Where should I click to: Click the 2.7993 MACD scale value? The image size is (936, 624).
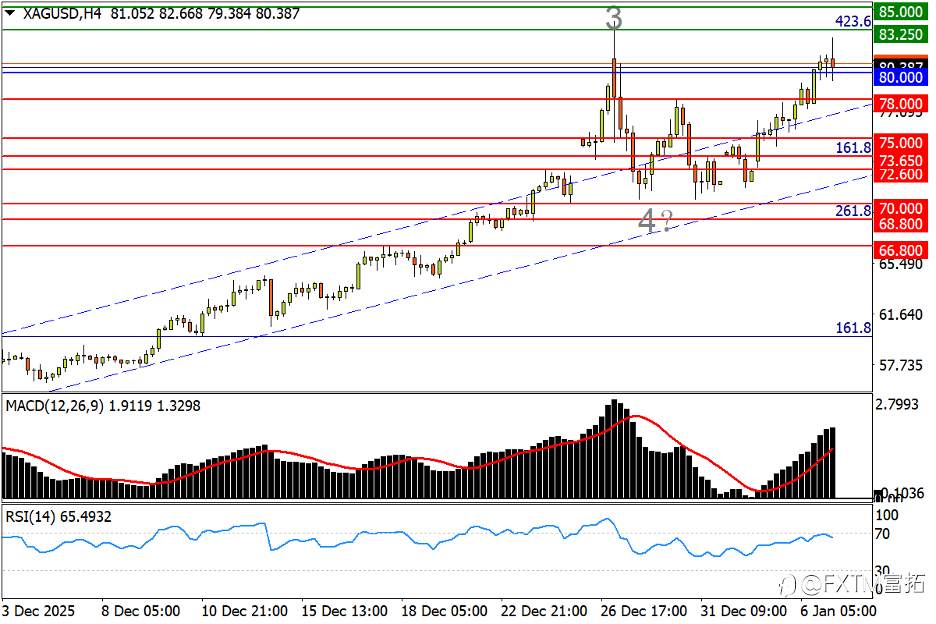(x=897, y=405)
